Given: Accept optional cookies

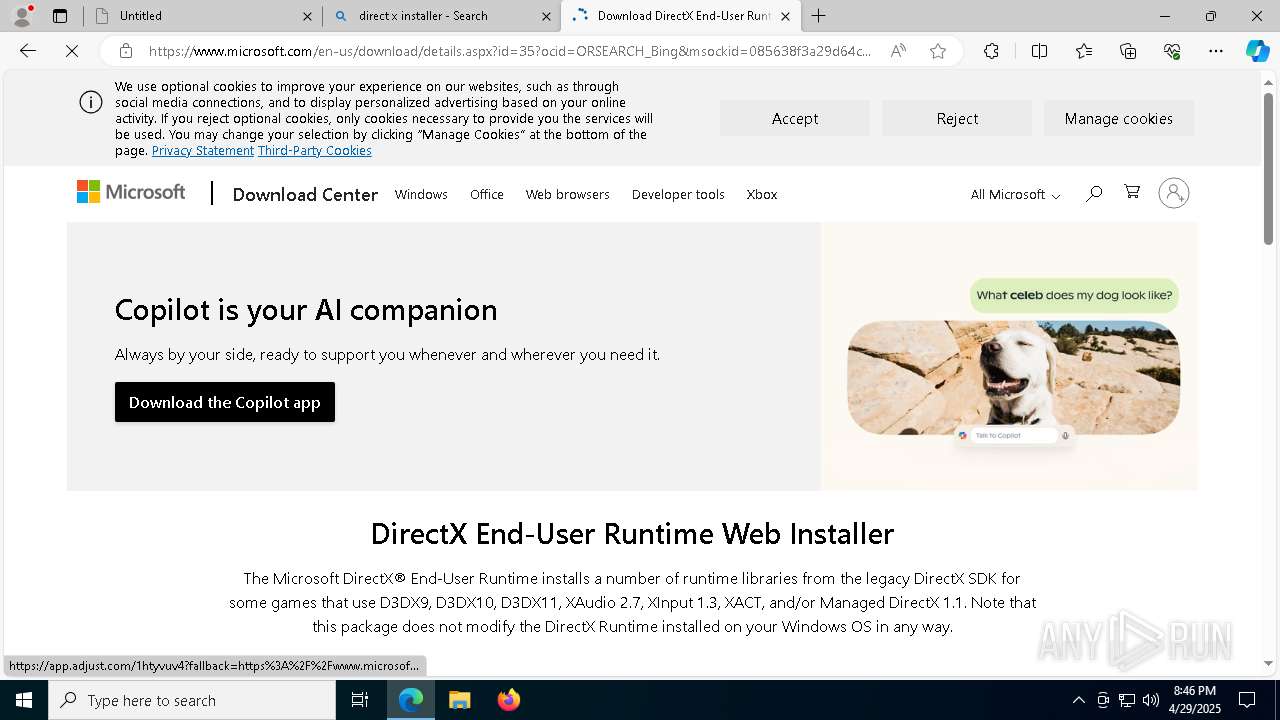Looking at the screenshot, I should click(x=795, y=118).
